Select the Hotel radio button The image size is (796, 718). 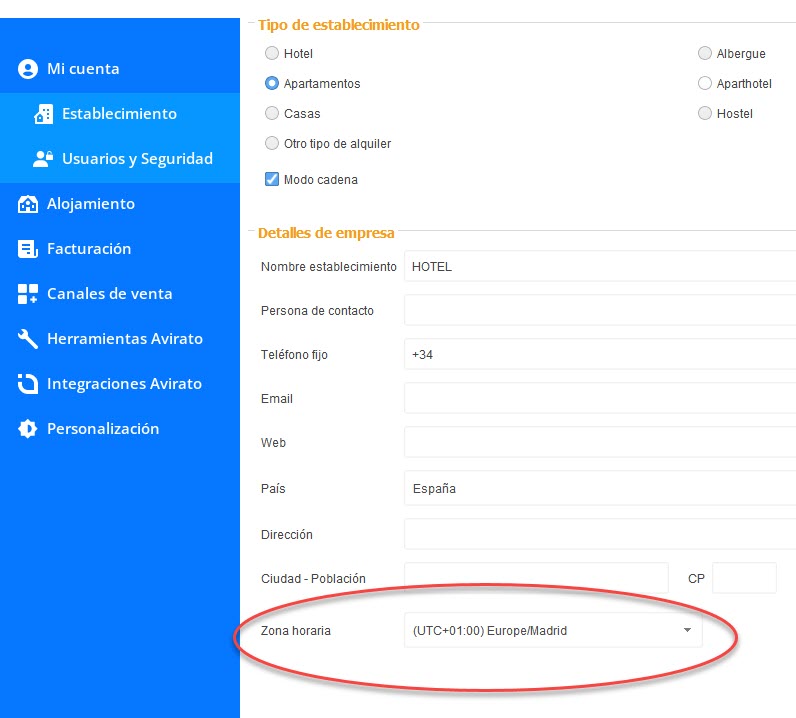tap(272, 54)
